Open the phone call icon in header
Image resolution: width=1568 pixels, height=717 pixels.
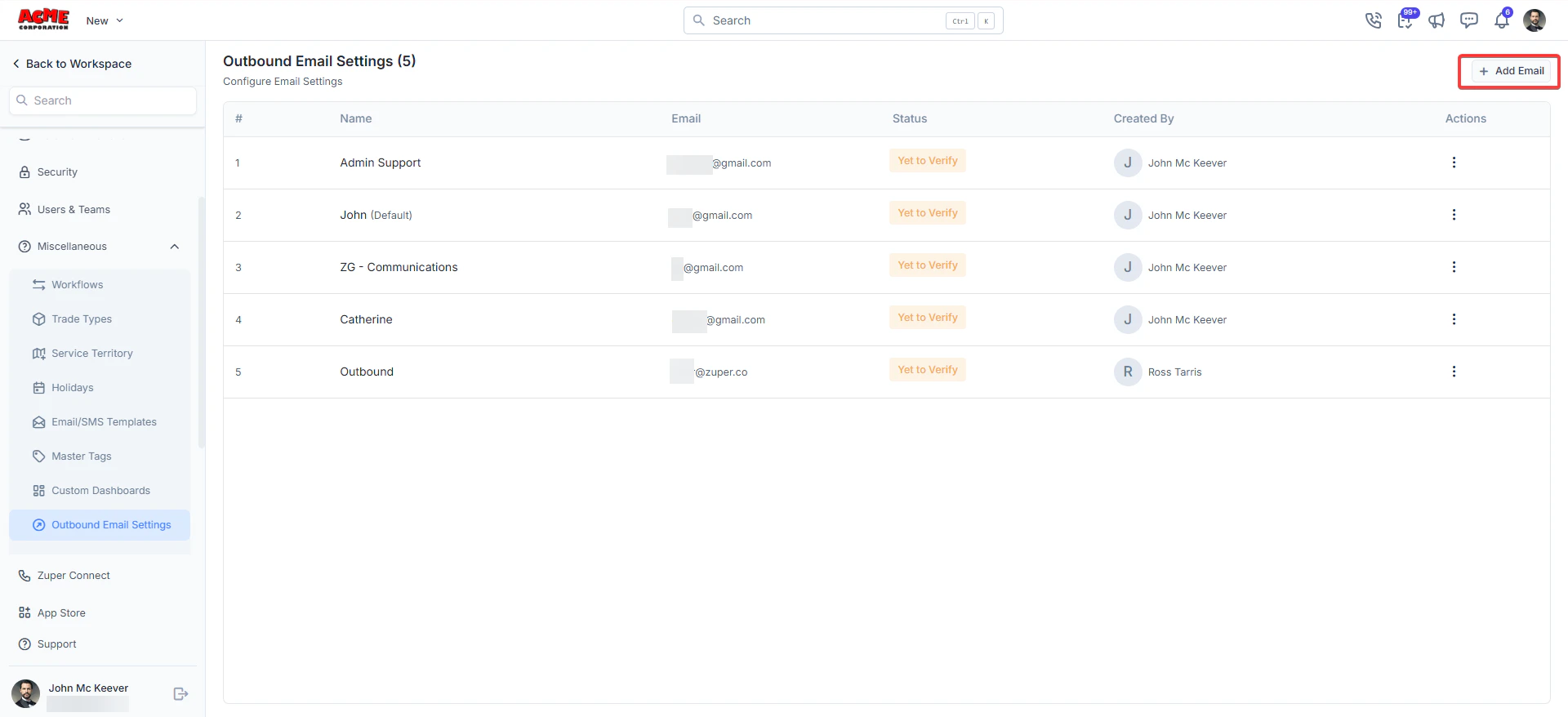pos(1373,20)
